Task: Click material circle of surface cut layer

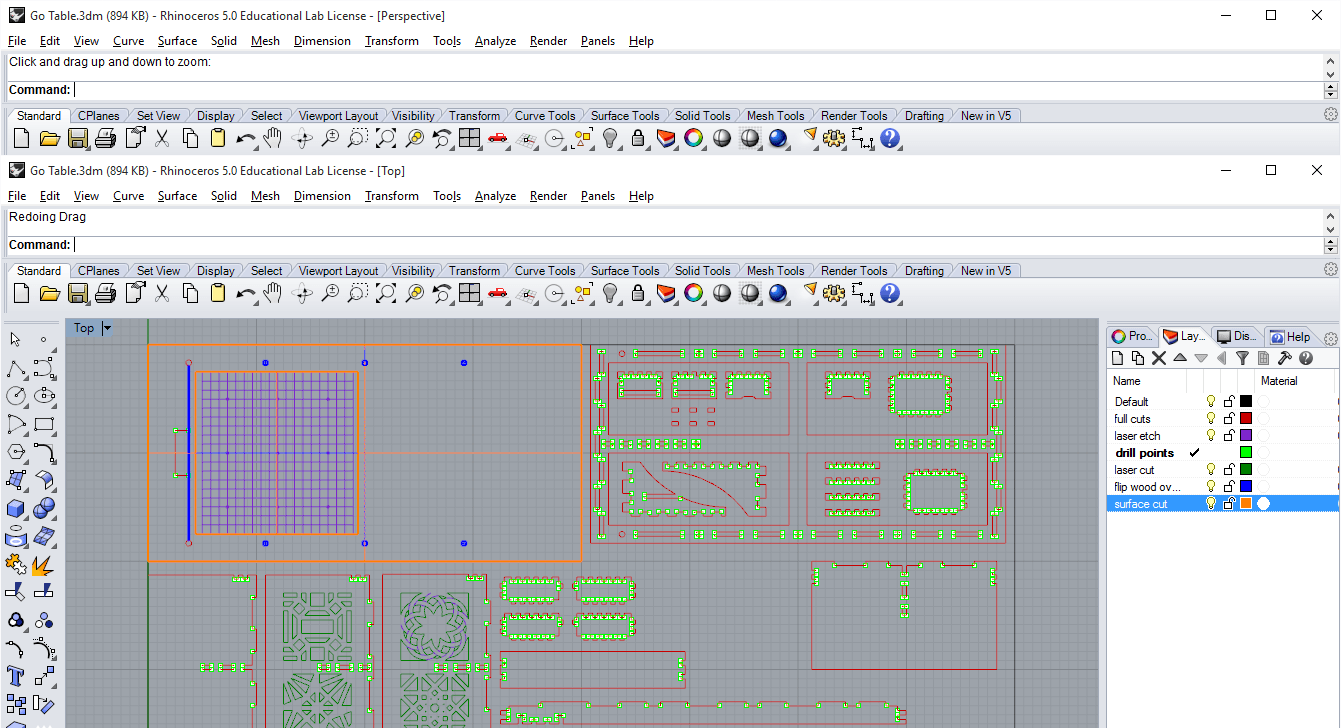Action: point(1264,504)
